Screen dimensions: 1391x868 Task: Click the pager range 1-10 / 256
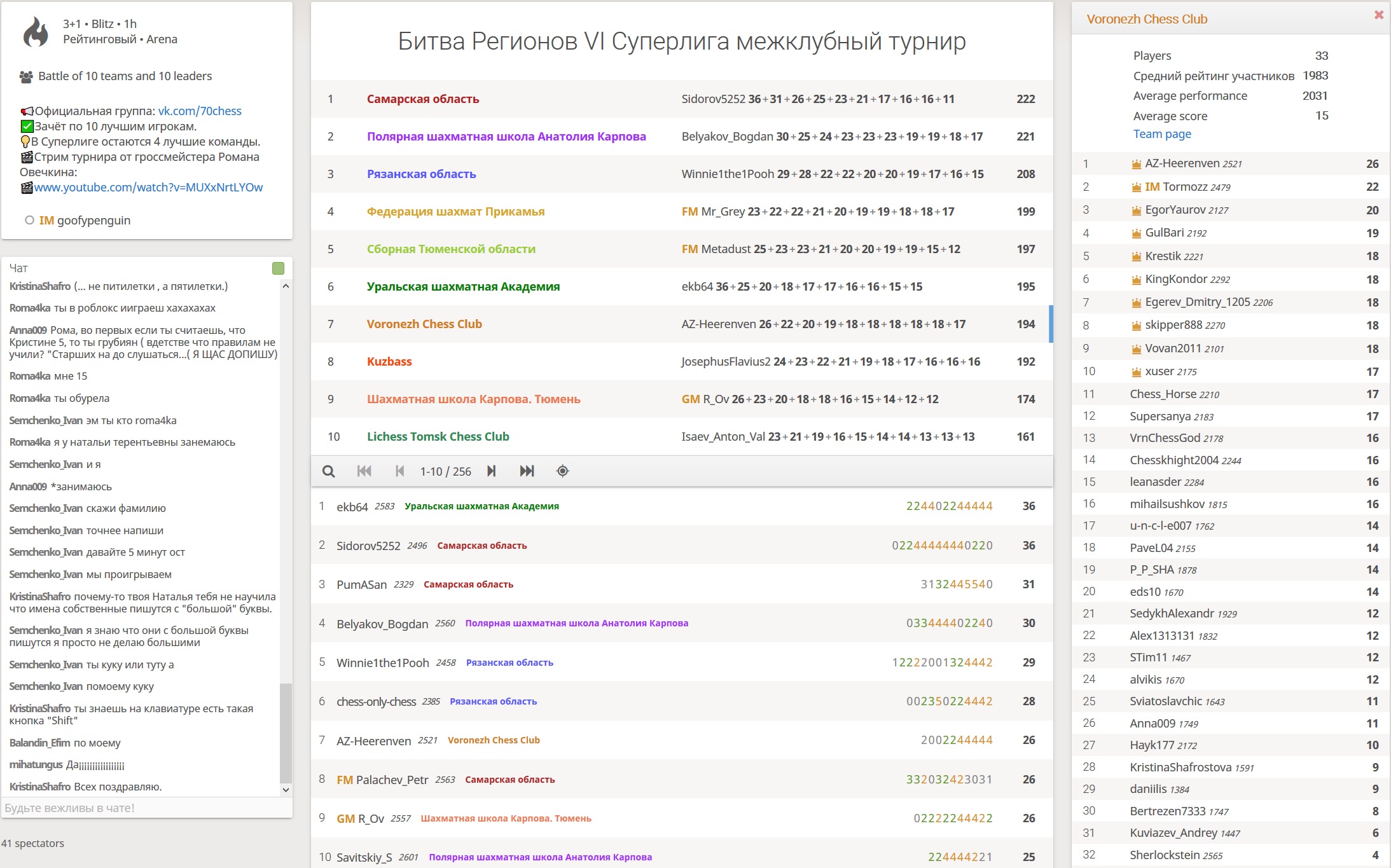(x=445, y=471)
